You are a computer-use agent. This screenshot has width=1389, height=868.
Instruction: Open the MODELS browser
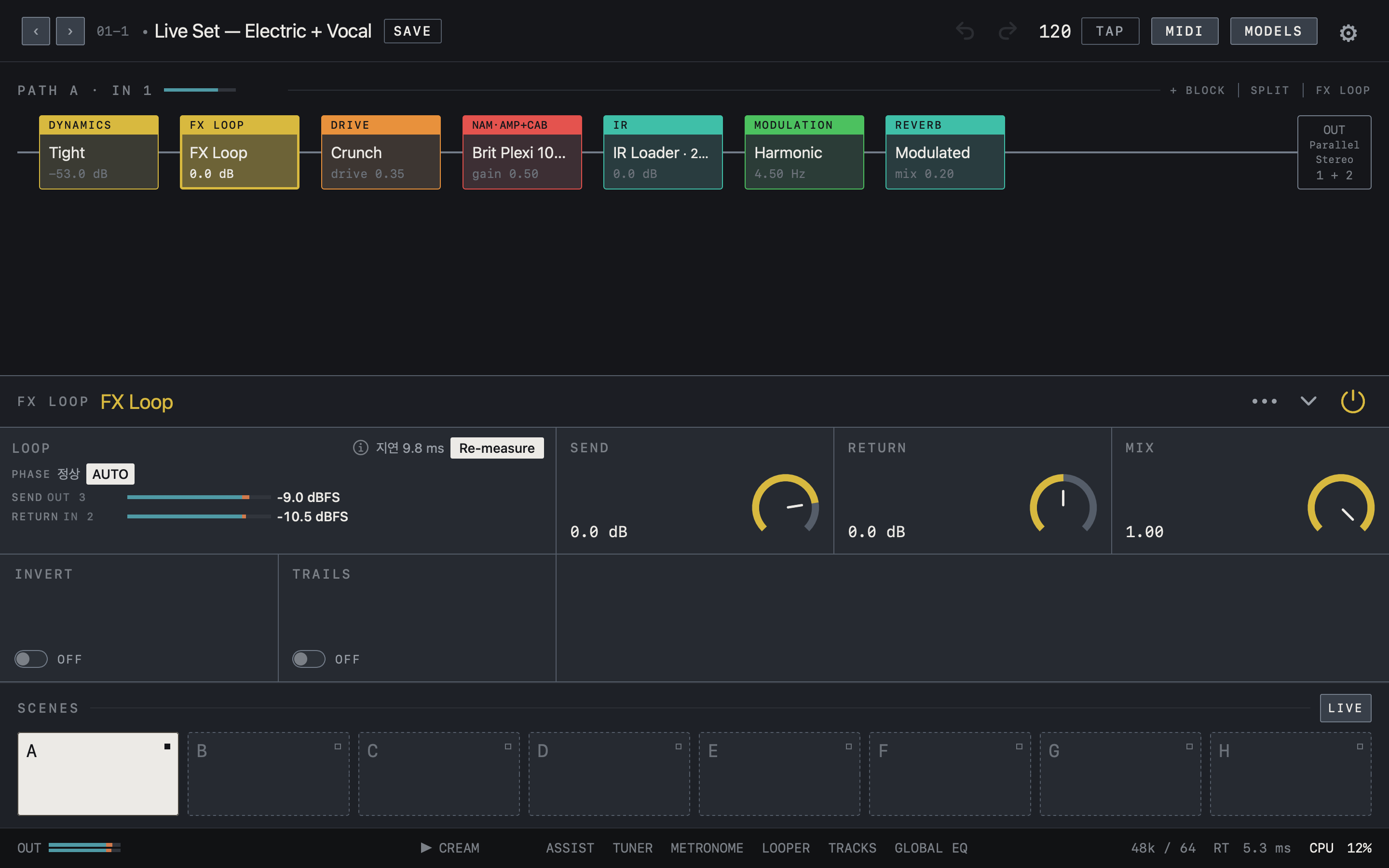click(x=1273, y=31)
